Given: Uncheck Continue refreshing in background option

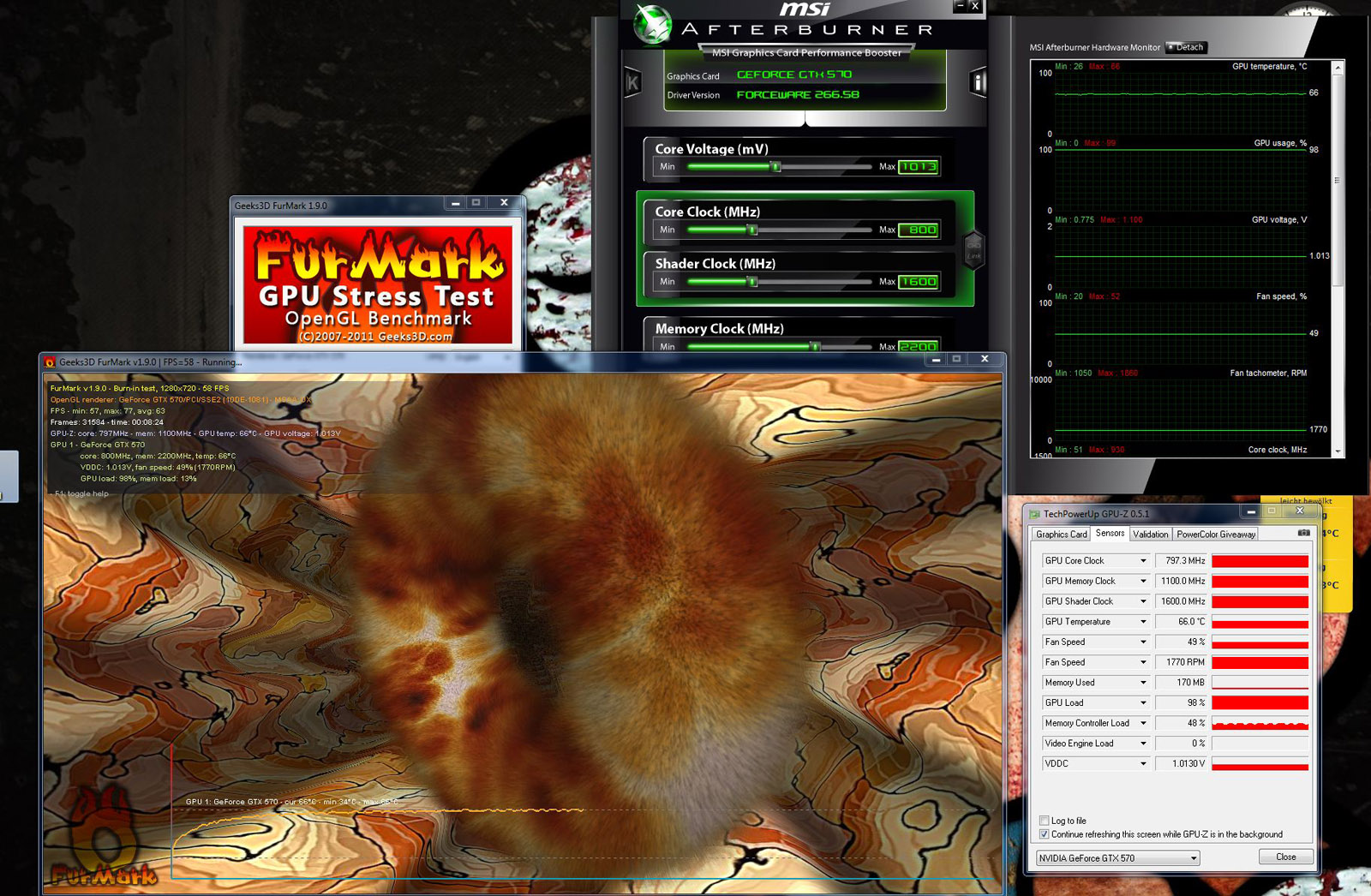Looking at the screenshot, I should (1044, 834).
